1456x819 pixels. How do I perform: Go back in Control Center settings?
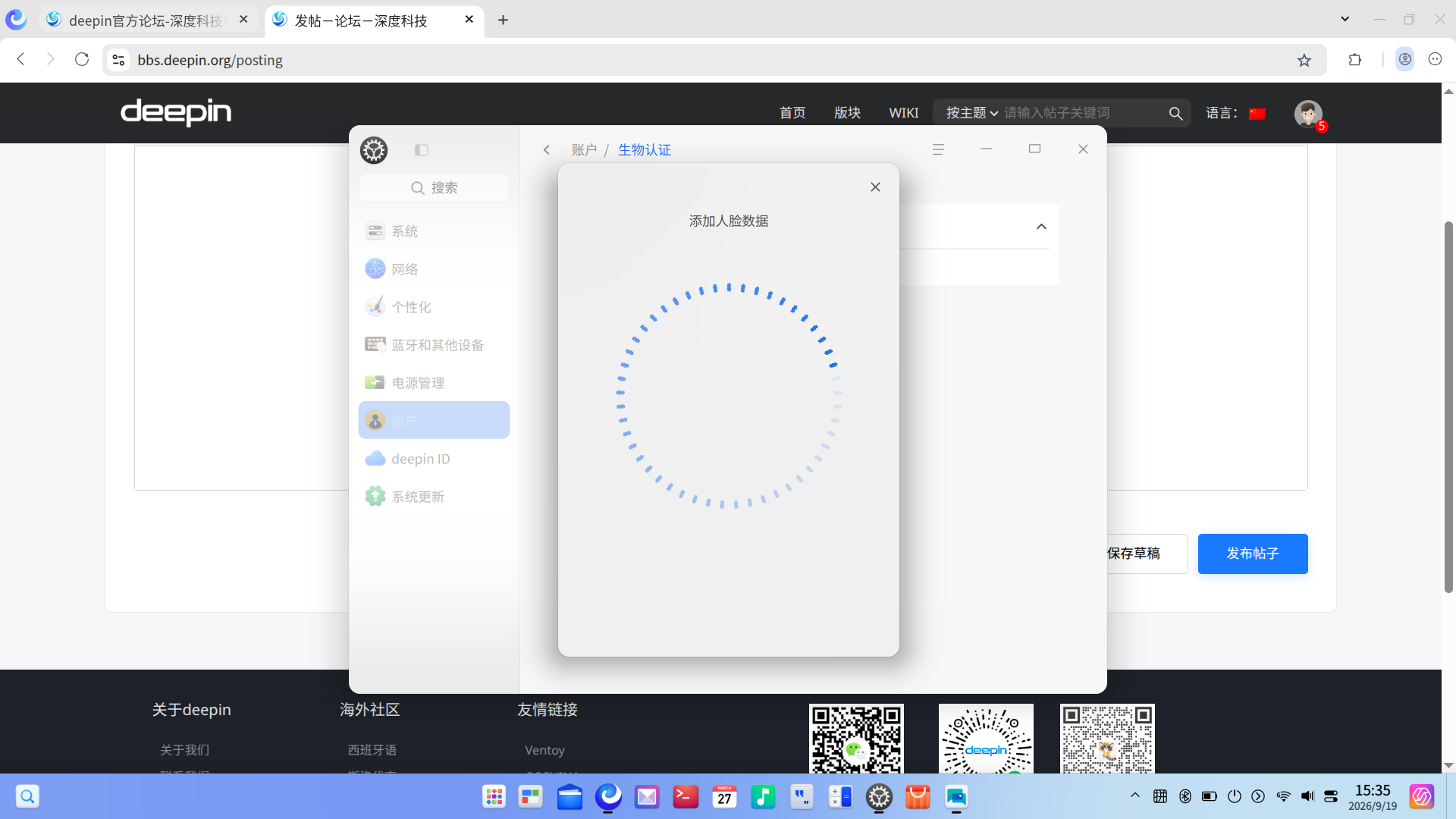[x=546, y=149]
